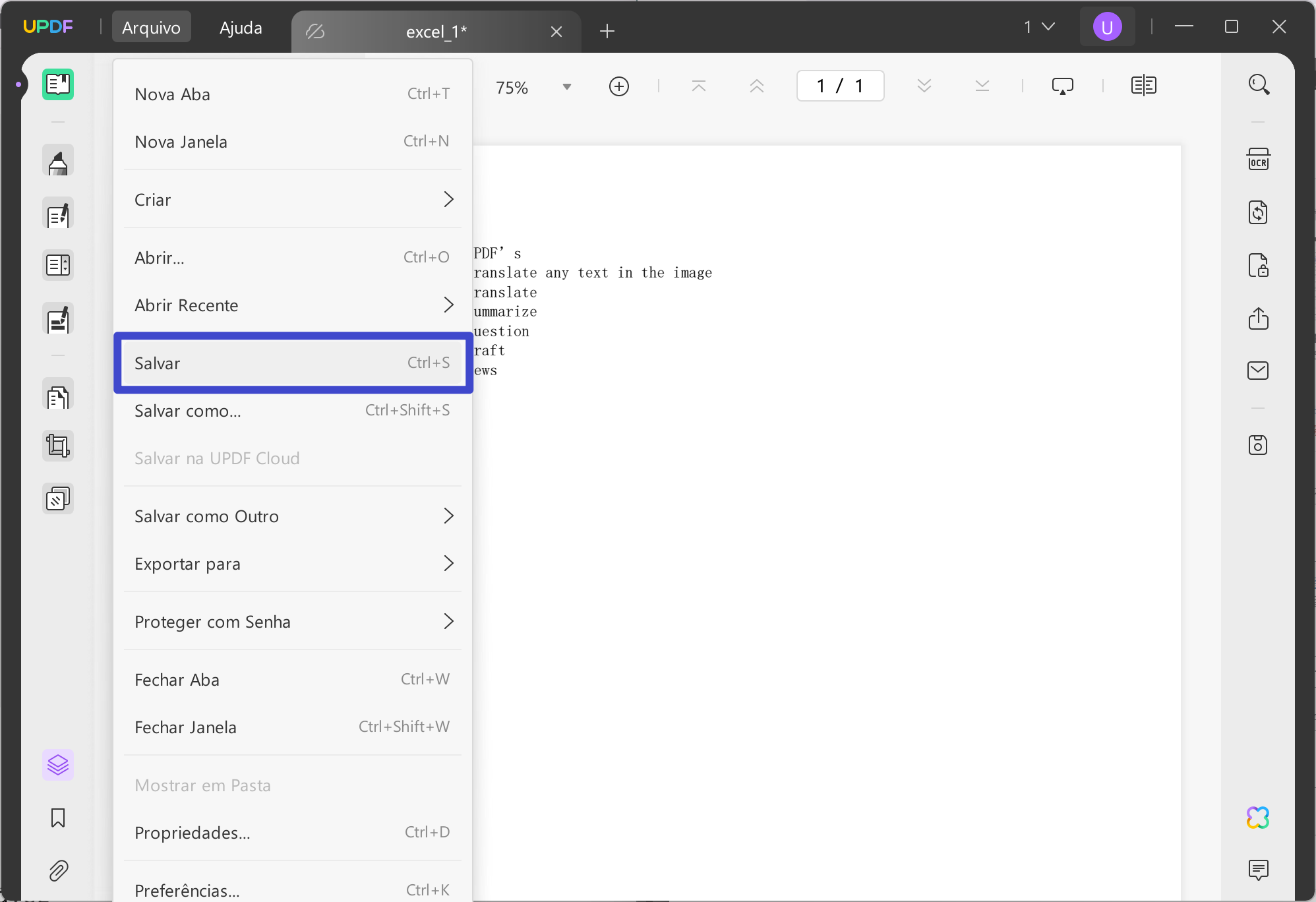1316x902 pixels.
Task: Choose Fechar Aba menu item
Action: [293, 679]
